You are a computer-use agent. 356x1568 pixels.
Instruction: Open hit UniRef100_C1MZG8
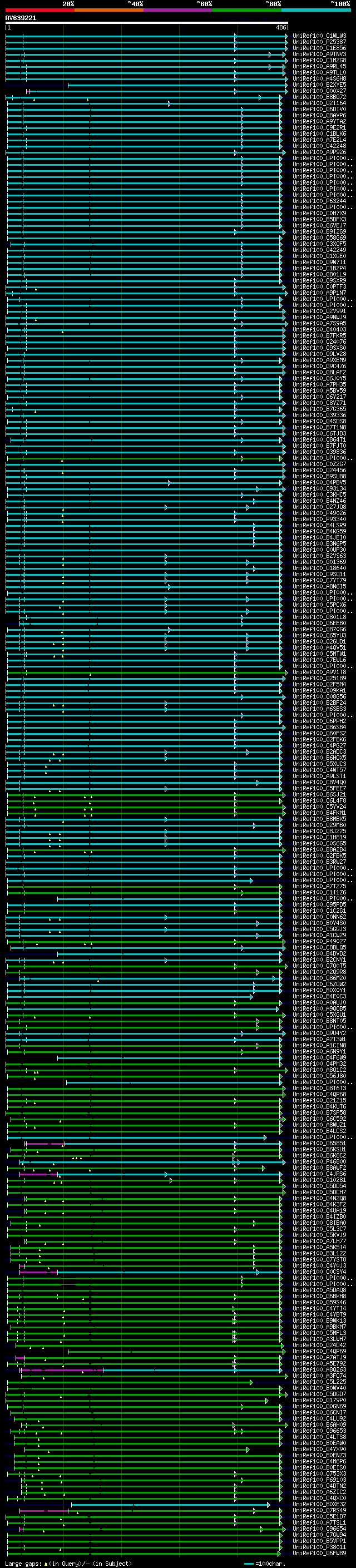[319, 60]
